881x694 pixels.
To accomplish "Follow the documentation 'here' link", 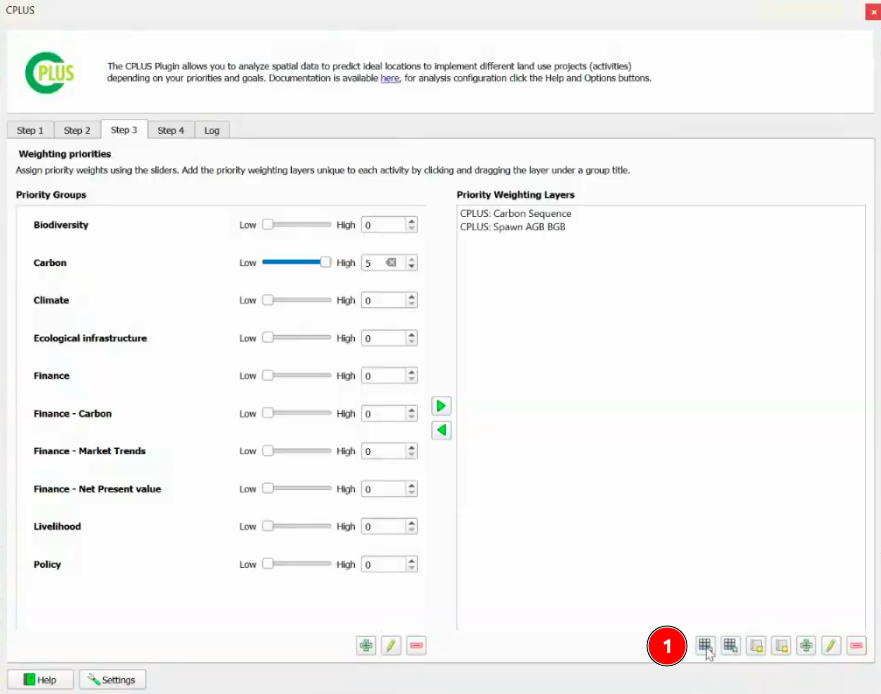I will pos(390,78).
